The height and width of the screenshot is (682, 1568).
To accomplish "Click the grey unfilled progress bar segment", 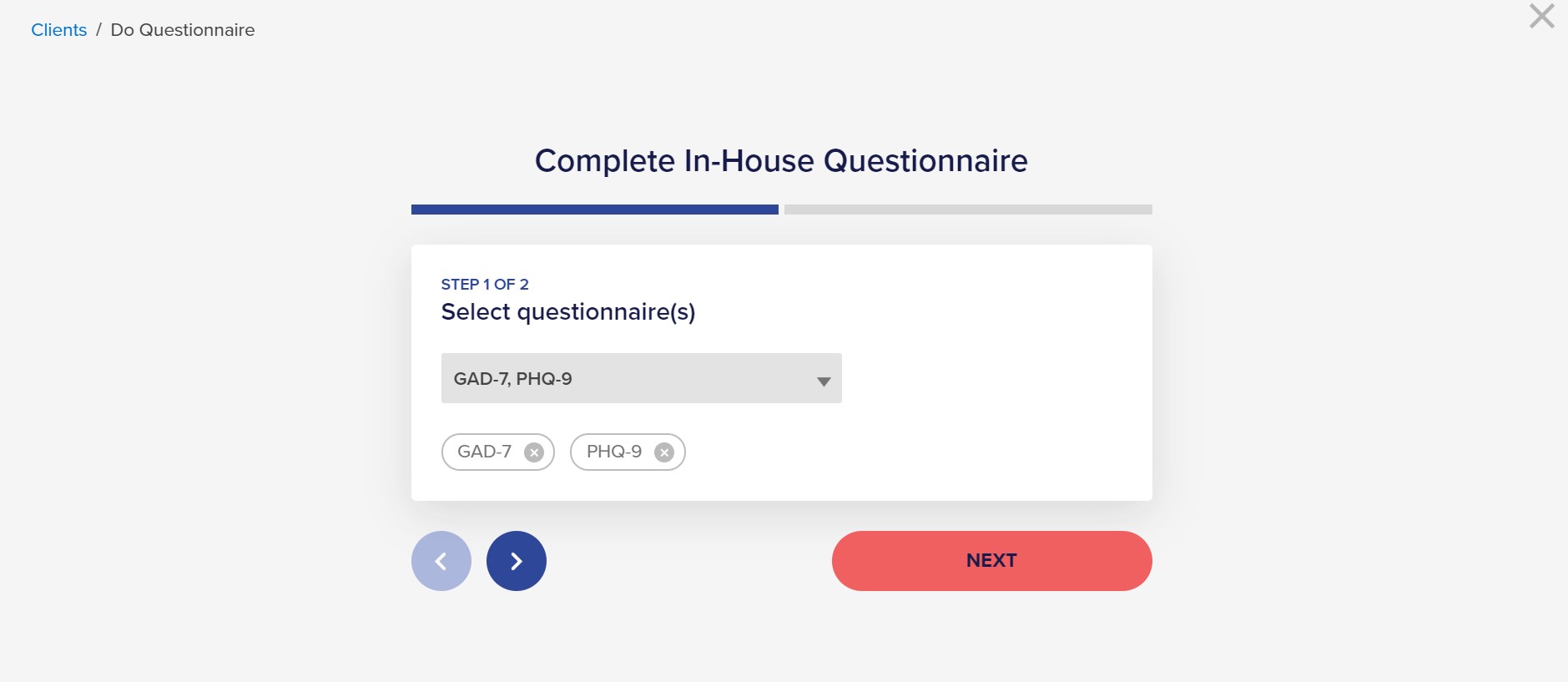I will [x=968, y=210].
